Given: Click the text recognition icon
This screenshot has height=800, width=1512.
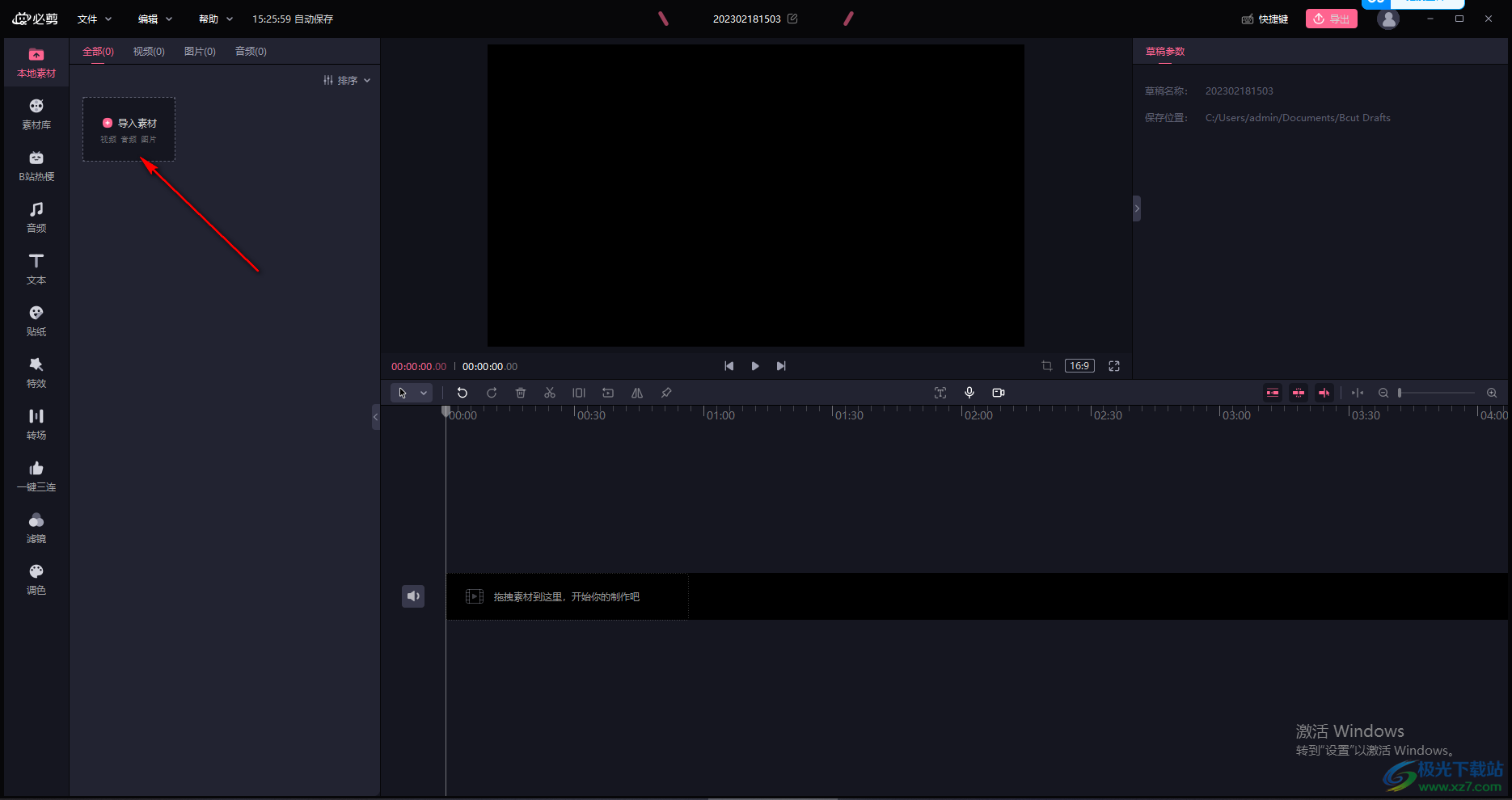Looking at the screenshot, I should tap(940, 393).
